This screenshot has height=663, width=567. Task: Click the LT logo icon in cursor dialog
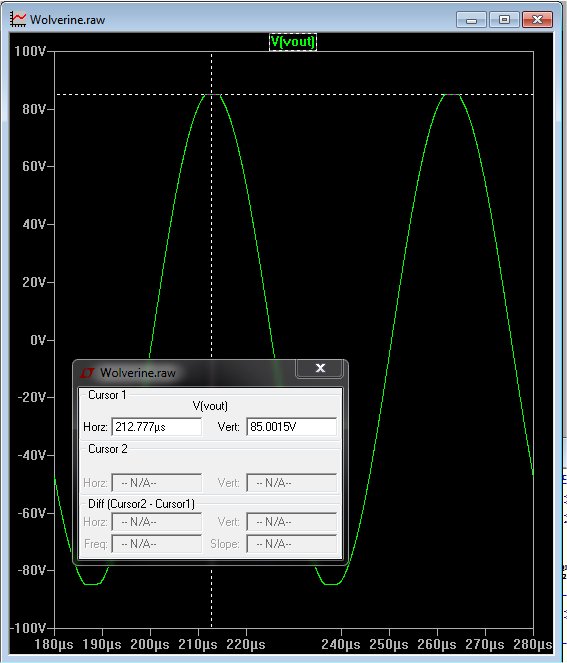tap(87, 373)
